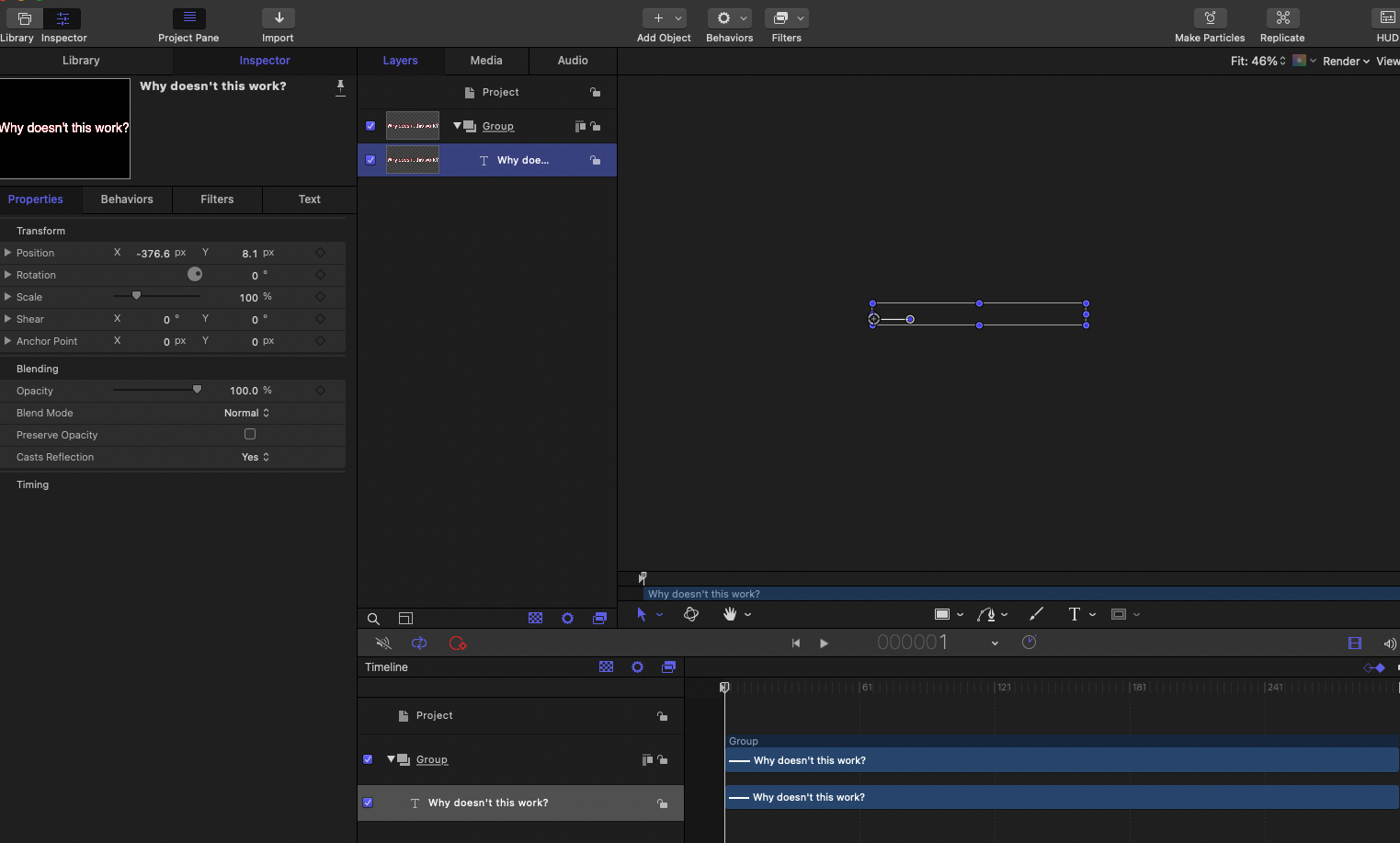The height and width of the screenshot is (843, 1400).
Task: Switch to the Behaviors inspector tab
Action: pos(127,199)
